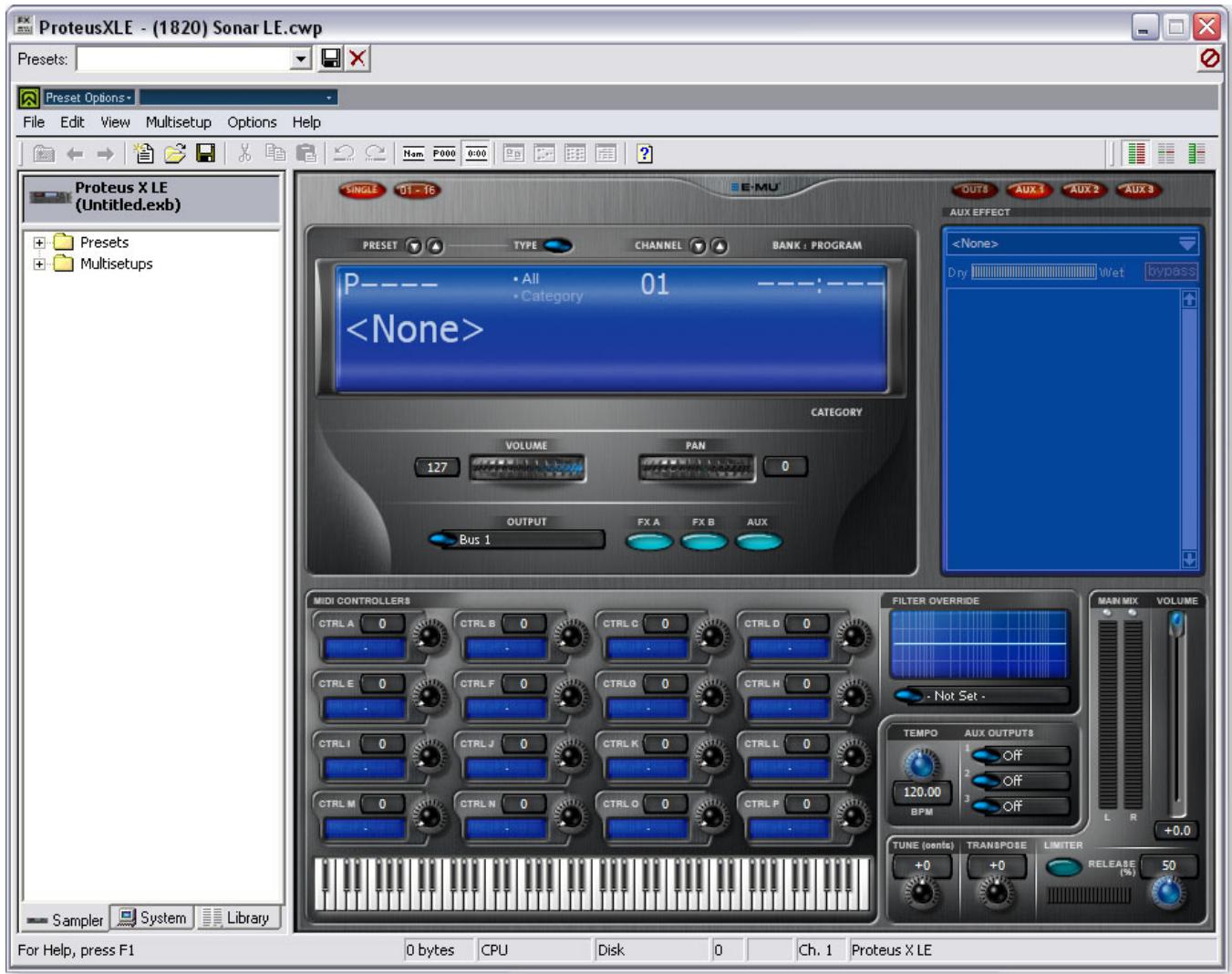Select the Cut scissors icon on toolbar
The width and height of the screenshot is (1232, 974).
(244, 154)
